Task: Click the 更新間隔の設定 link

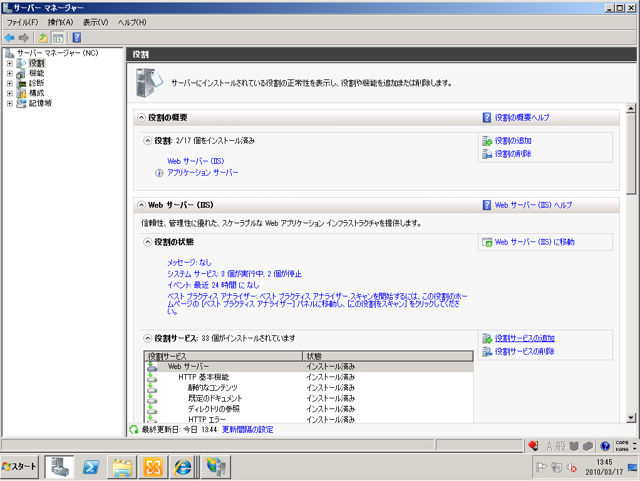Action: 247,430
